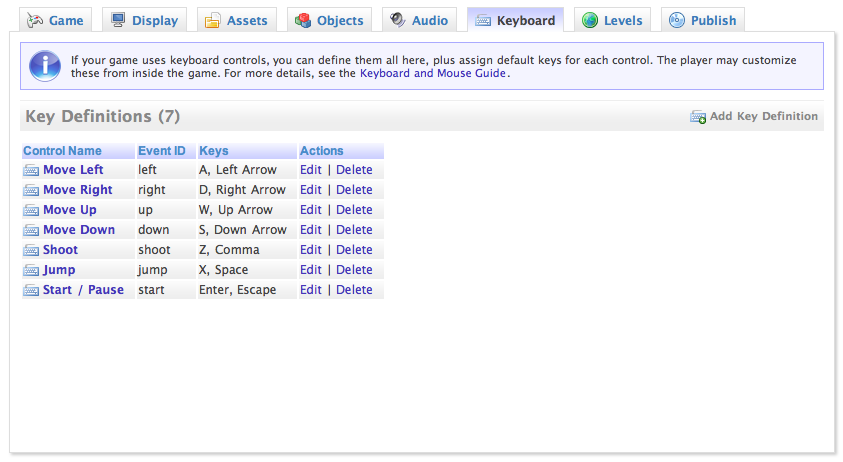Viewport: 843px width, 462px height.
Task: Click the keyboard icon beside Move Left
Action: click(x=31, y=170)
